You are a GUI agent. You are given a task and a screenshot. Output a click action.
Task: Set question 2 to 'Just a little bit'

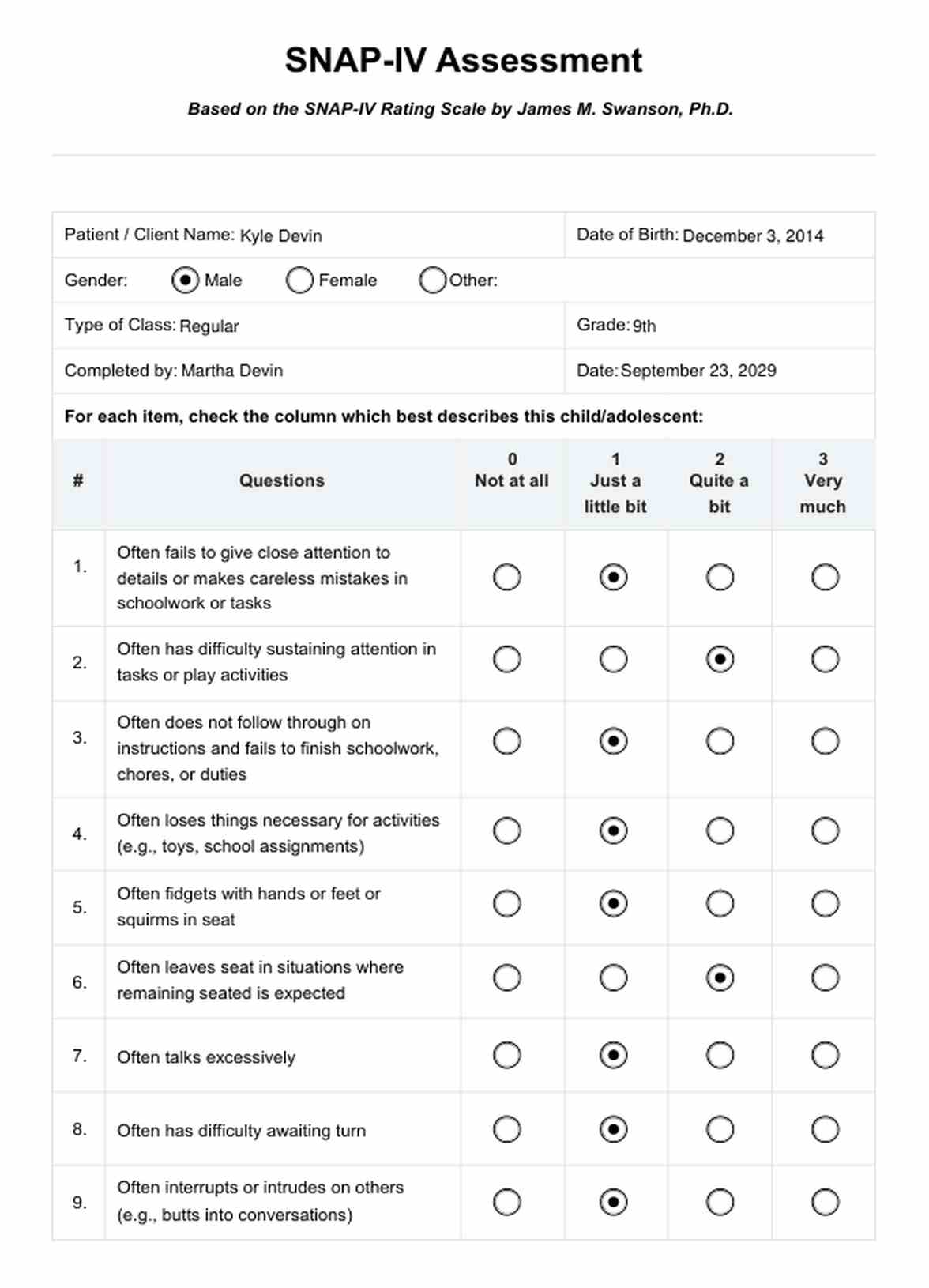[x=613, y=659]
